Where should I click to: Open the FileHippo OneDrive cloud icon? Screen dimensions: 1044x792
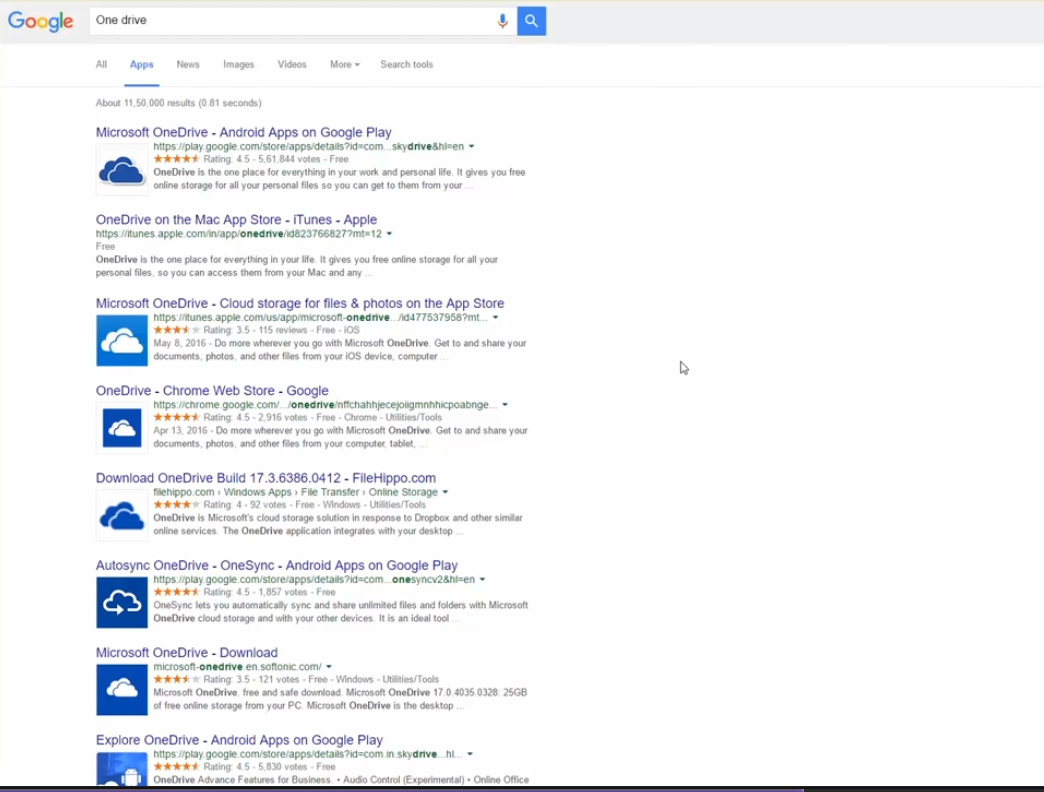pos(122,515)
